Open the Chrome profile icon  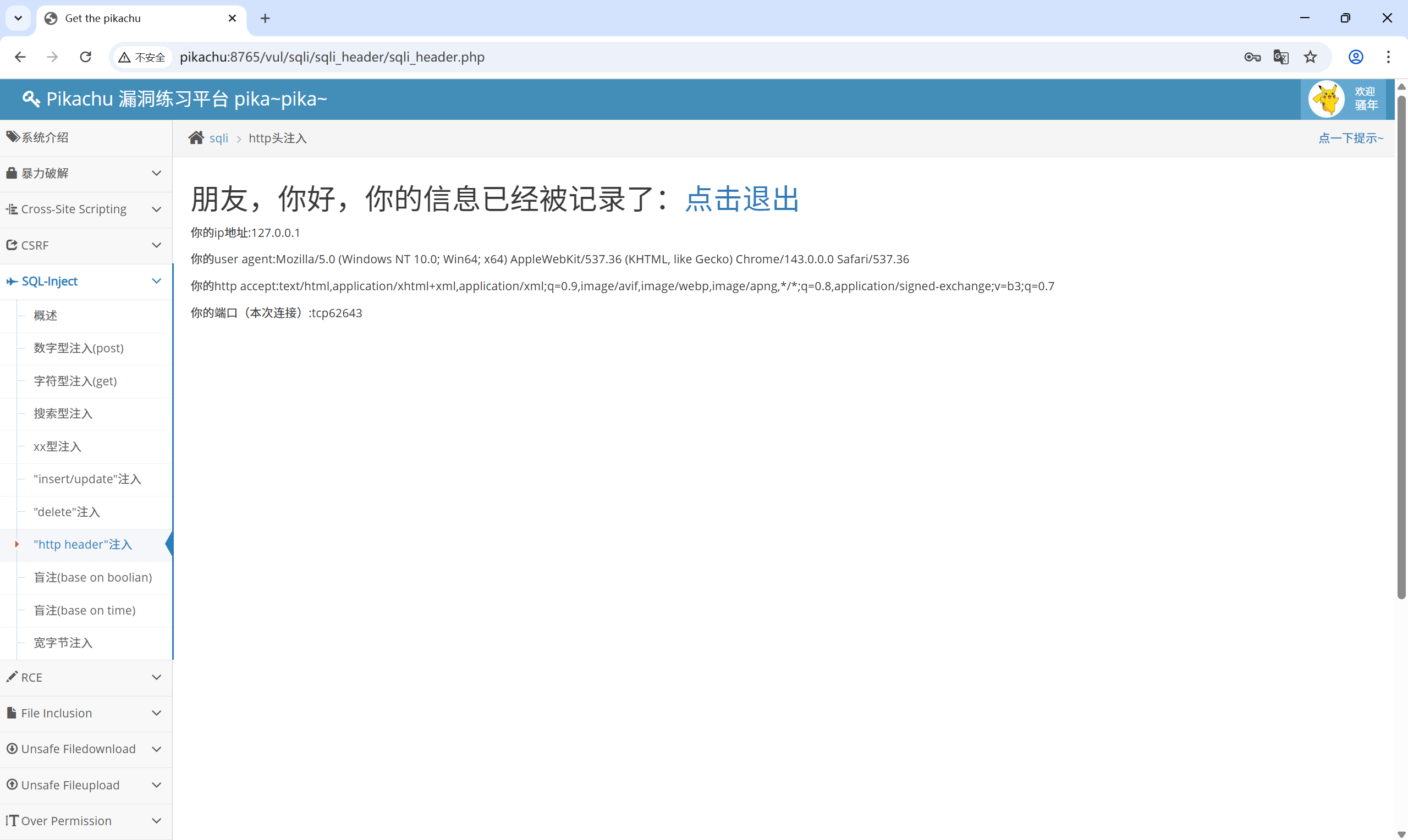[1355, 57]
